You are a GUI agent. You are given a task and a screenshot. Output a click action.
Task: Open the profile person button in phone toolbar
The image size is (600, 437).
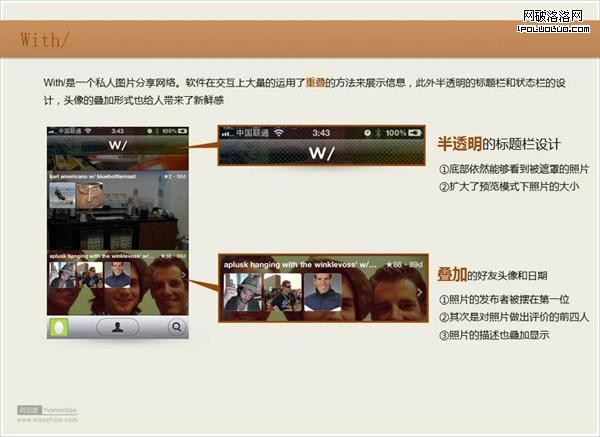click(x=117, y=326)
